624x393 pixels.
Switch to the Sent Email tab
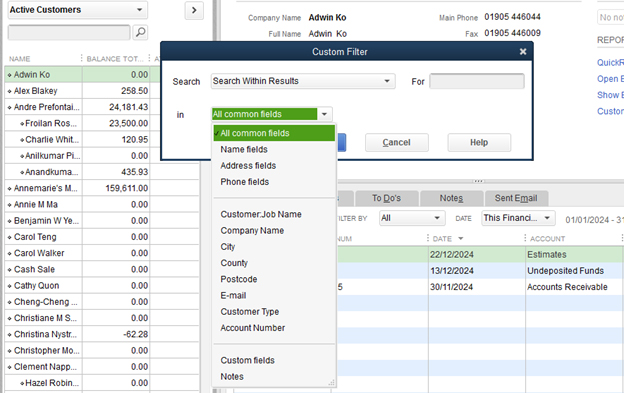click(x=516, y=198)
